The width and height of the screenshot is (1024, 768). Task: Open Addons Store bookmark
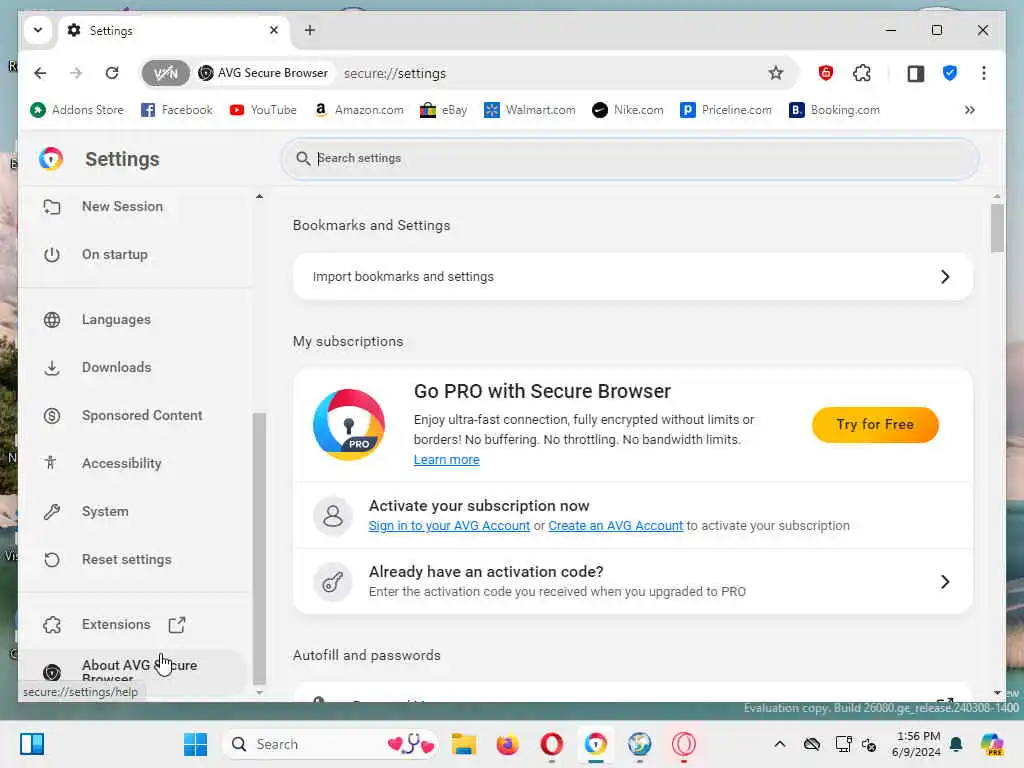click(77, 110)
